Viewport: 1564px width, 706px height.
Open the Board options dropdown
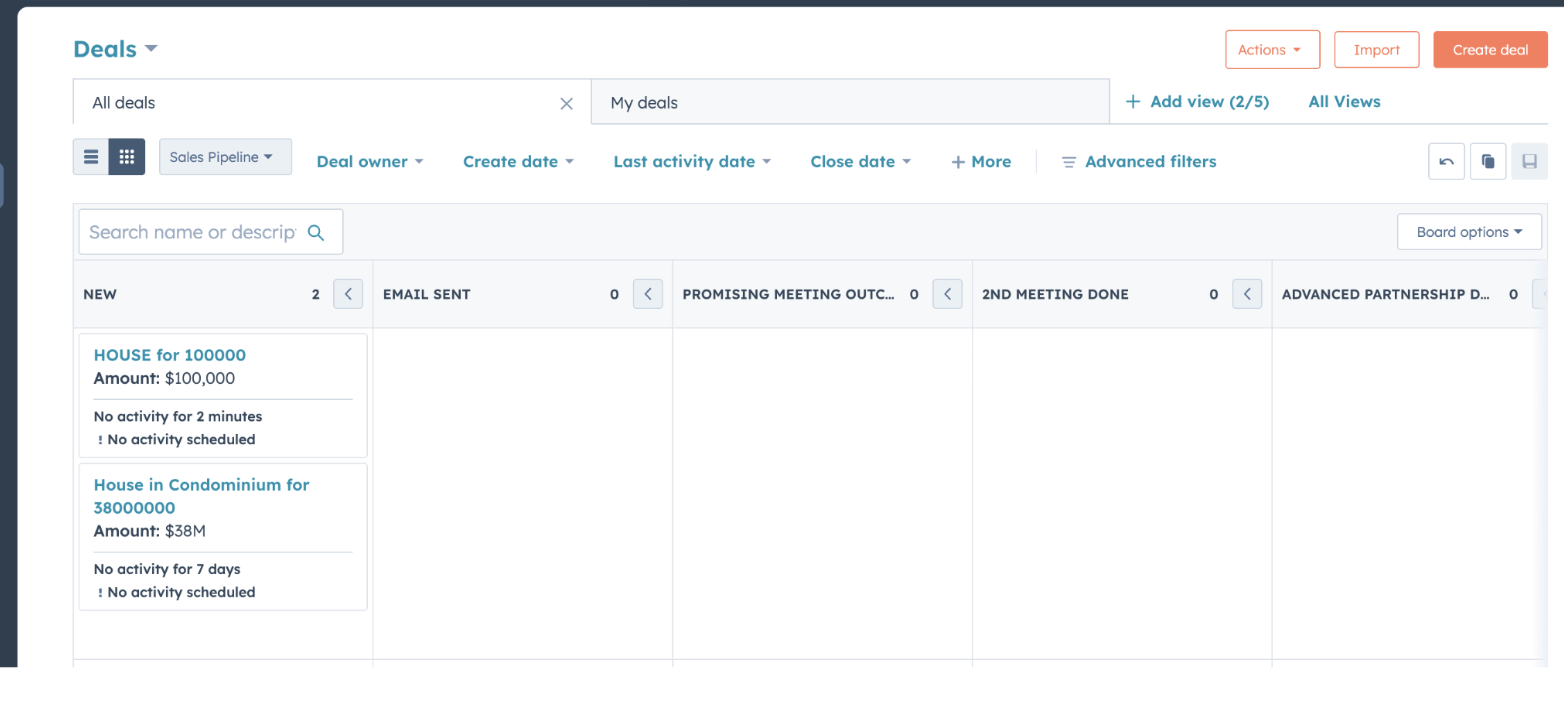point(1469,232)
